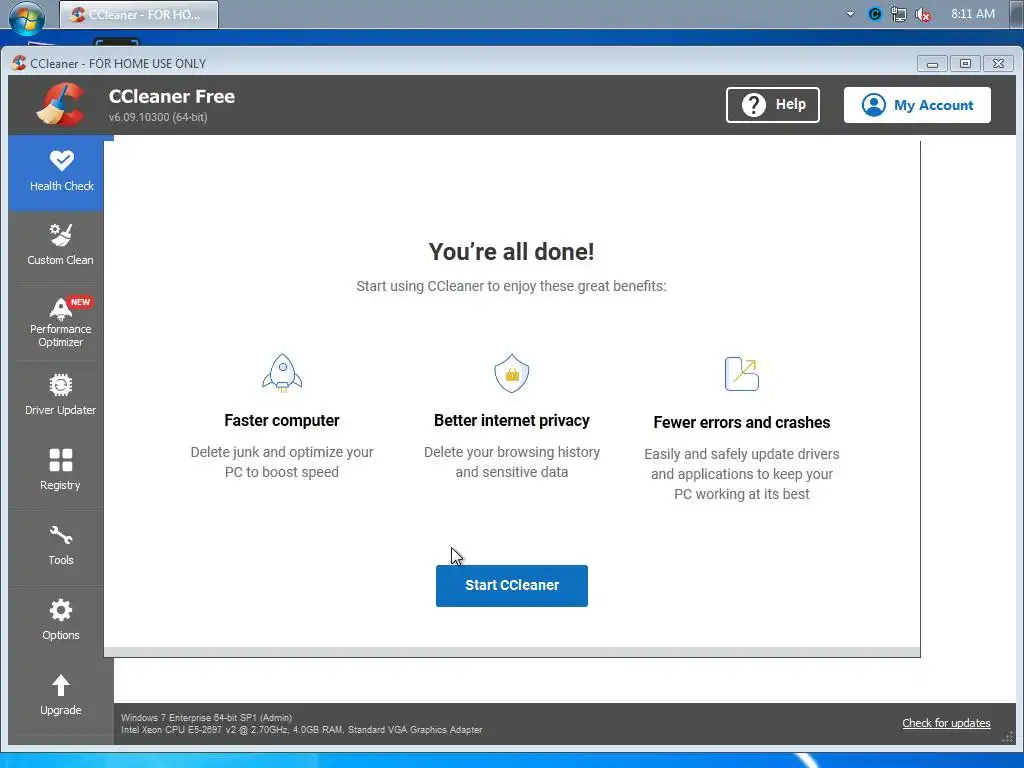Open the Tools section
The width and height of the screenshot is (1024, 768).
coord(60,545)
